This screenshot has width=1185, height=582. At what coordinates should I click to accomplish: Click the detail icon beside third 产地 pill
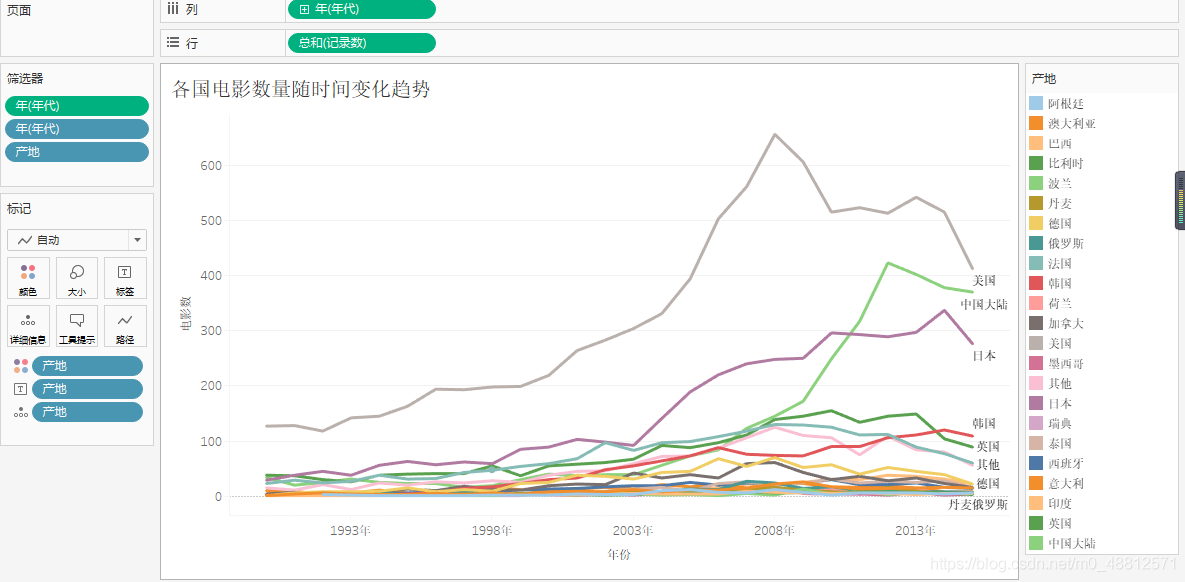pos(20,412)
